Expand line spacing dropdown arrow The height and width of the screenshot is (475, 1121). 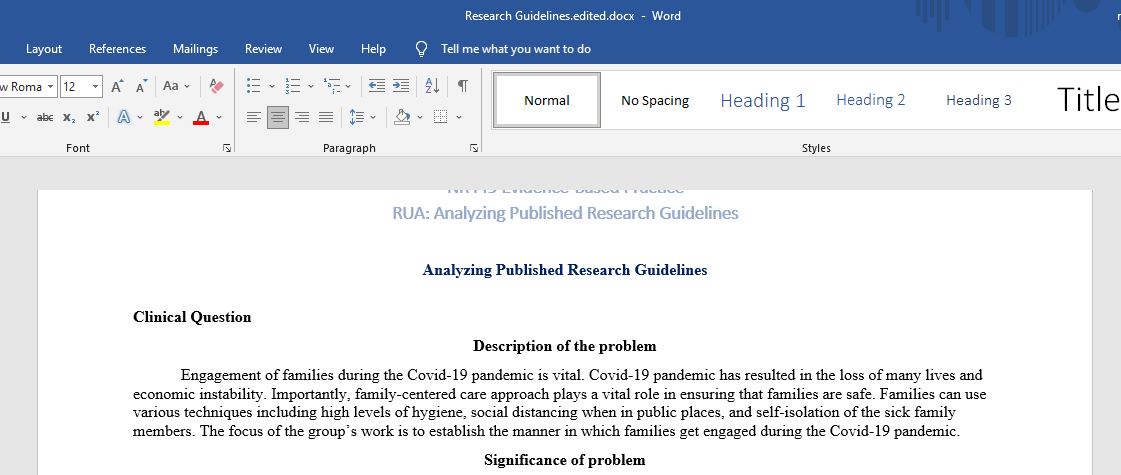coord(373,117)
